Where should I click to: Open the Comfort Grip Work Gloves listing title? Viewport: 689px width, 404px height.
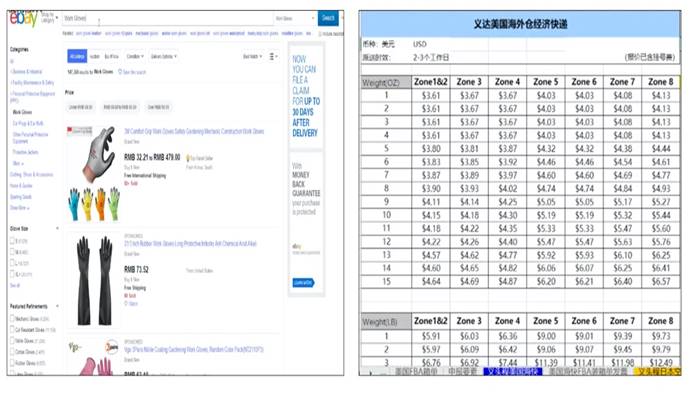[x=194, y=131]
